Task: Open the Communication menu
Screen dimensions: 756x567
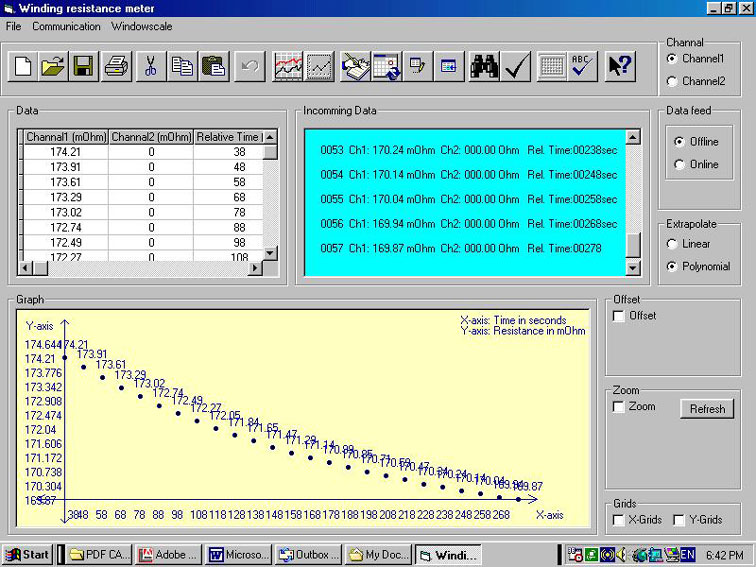Action: coord(66,27)
